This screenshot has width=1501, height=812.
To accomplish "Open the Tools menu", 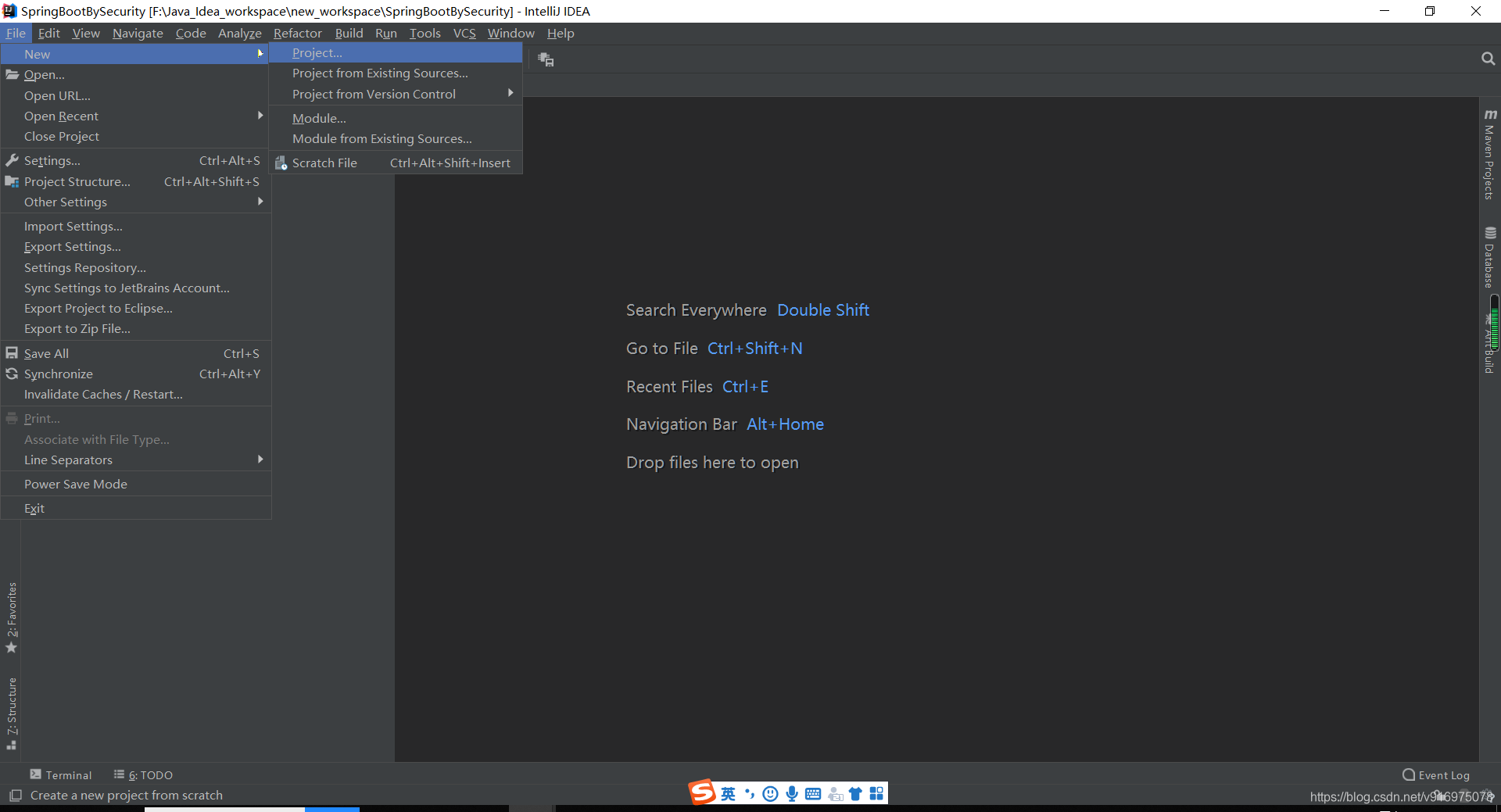I will point(425,33).
